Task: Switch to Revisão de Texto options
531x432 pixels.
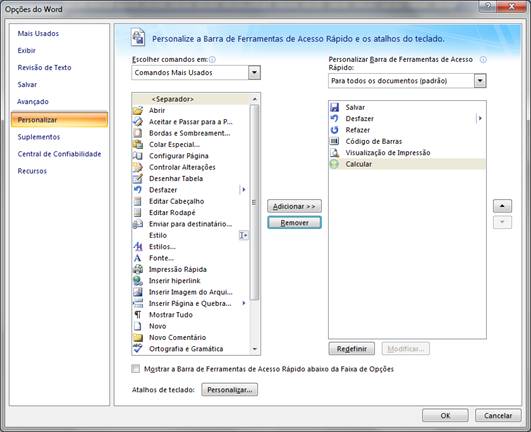Action: [x=44, y=67]
